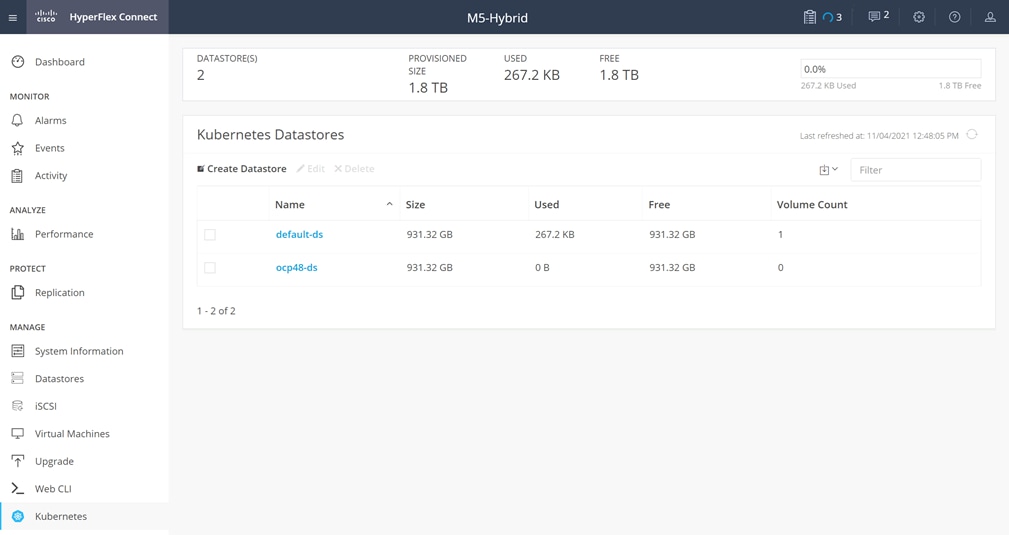Refresh the Kubernetes Datastores list
1009x535 pixels.
[972, 135]
